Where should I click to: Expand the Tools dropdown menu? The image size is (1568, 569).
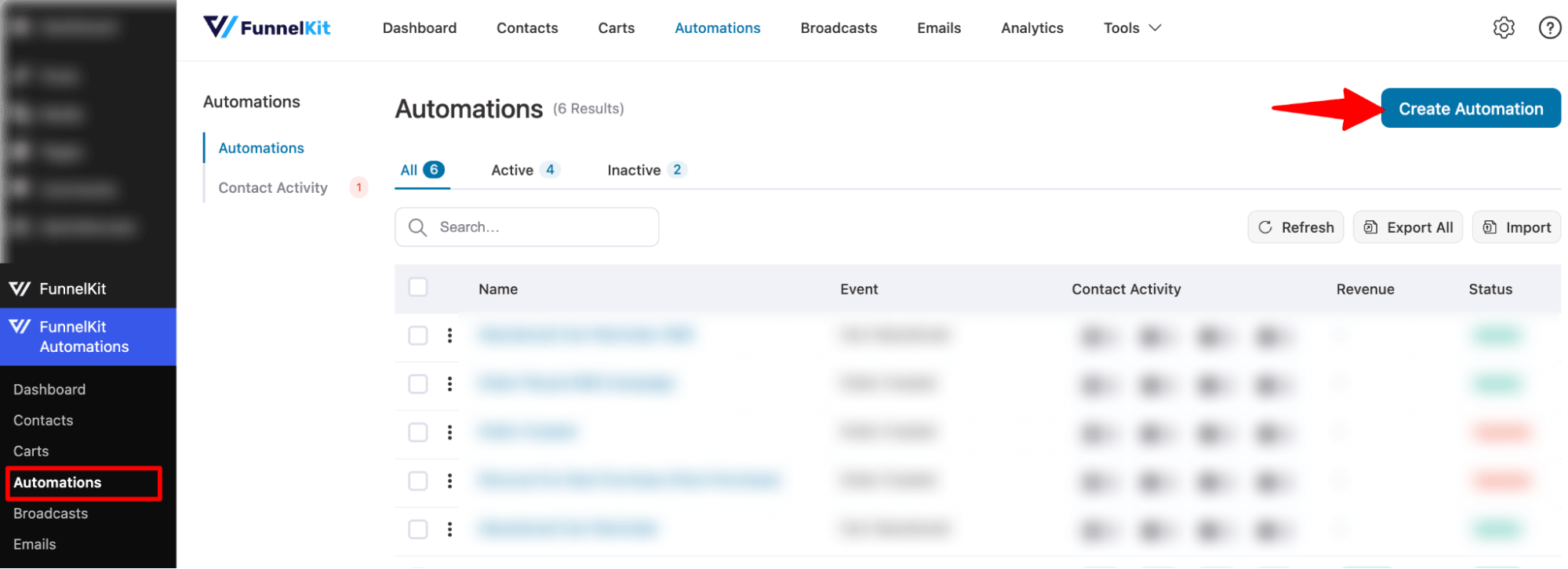(1132, 28)
